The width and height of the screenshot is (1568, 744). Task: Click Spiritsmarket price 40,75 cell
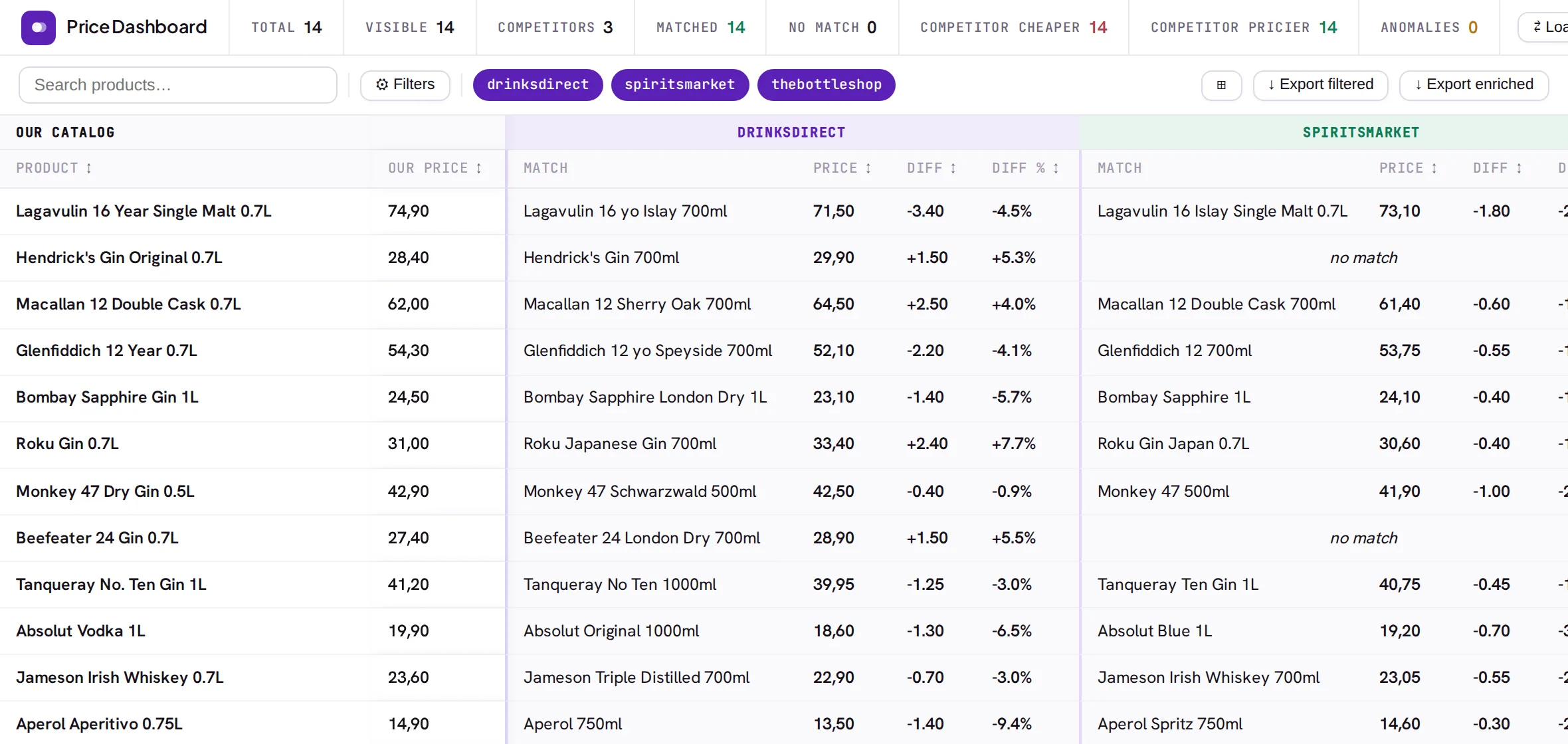[1400, 585]
